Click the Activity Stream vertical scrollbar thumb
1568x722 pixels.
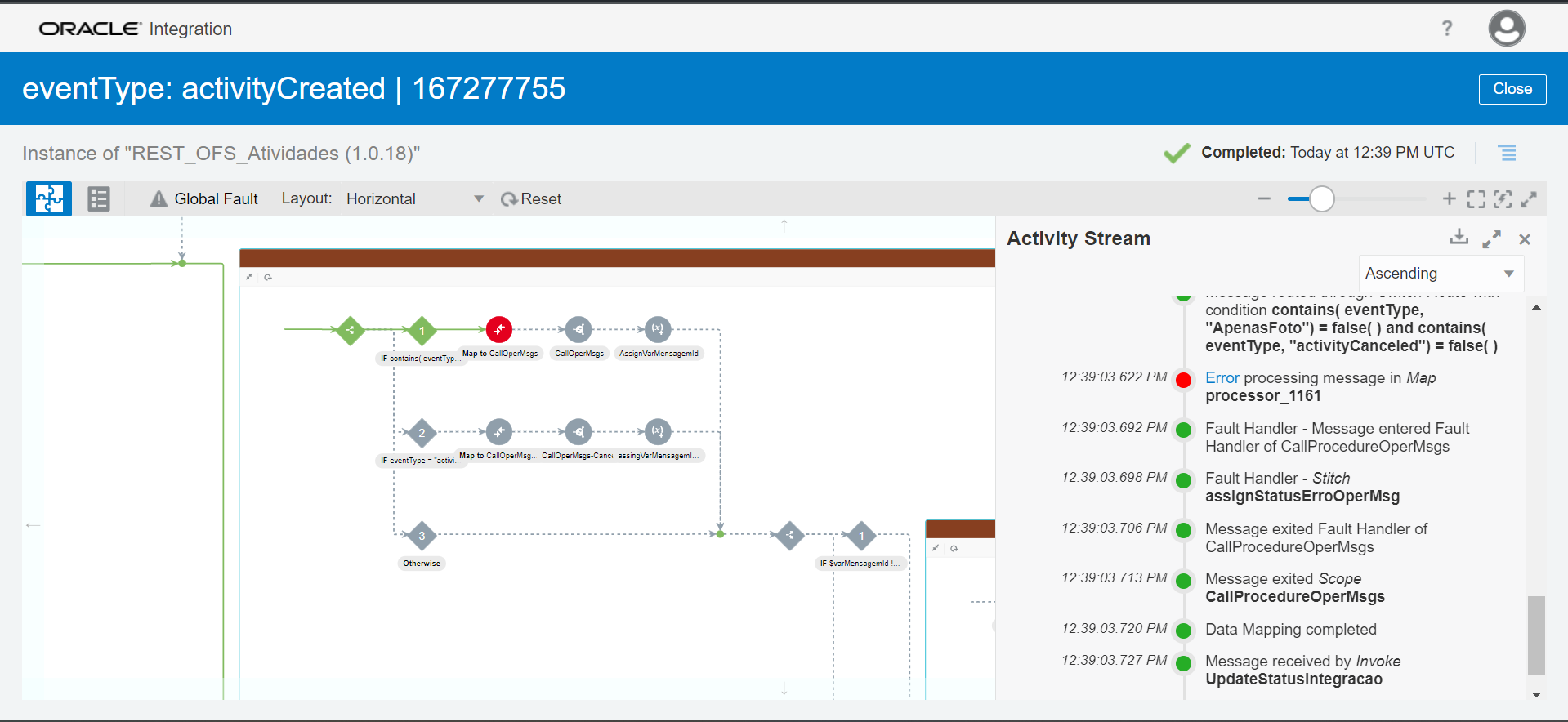pos(1536,635)
